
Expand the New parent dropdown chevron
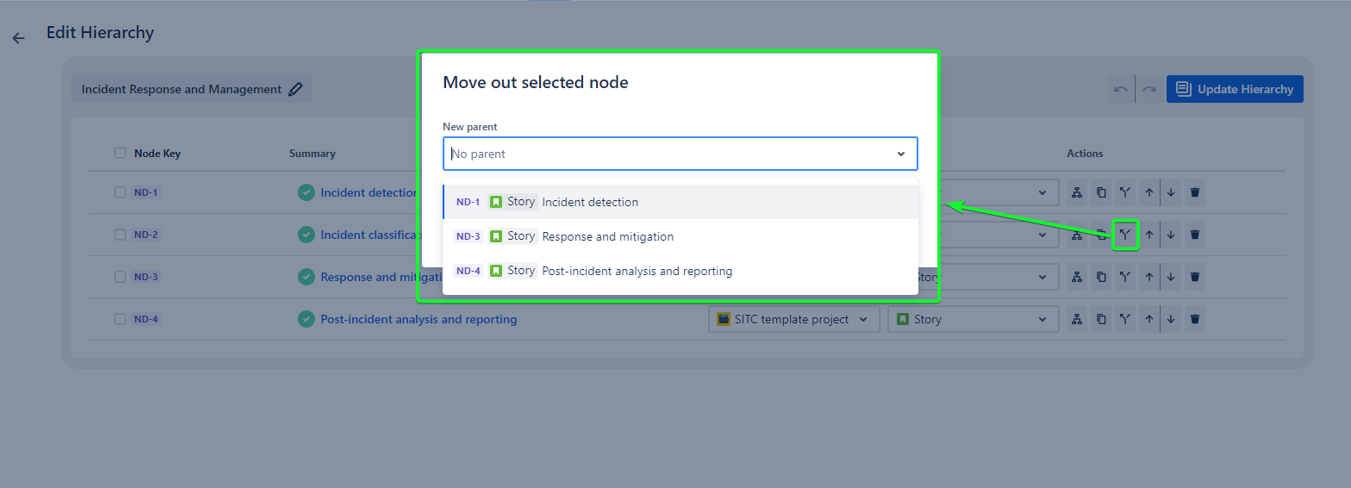point(900,154)
